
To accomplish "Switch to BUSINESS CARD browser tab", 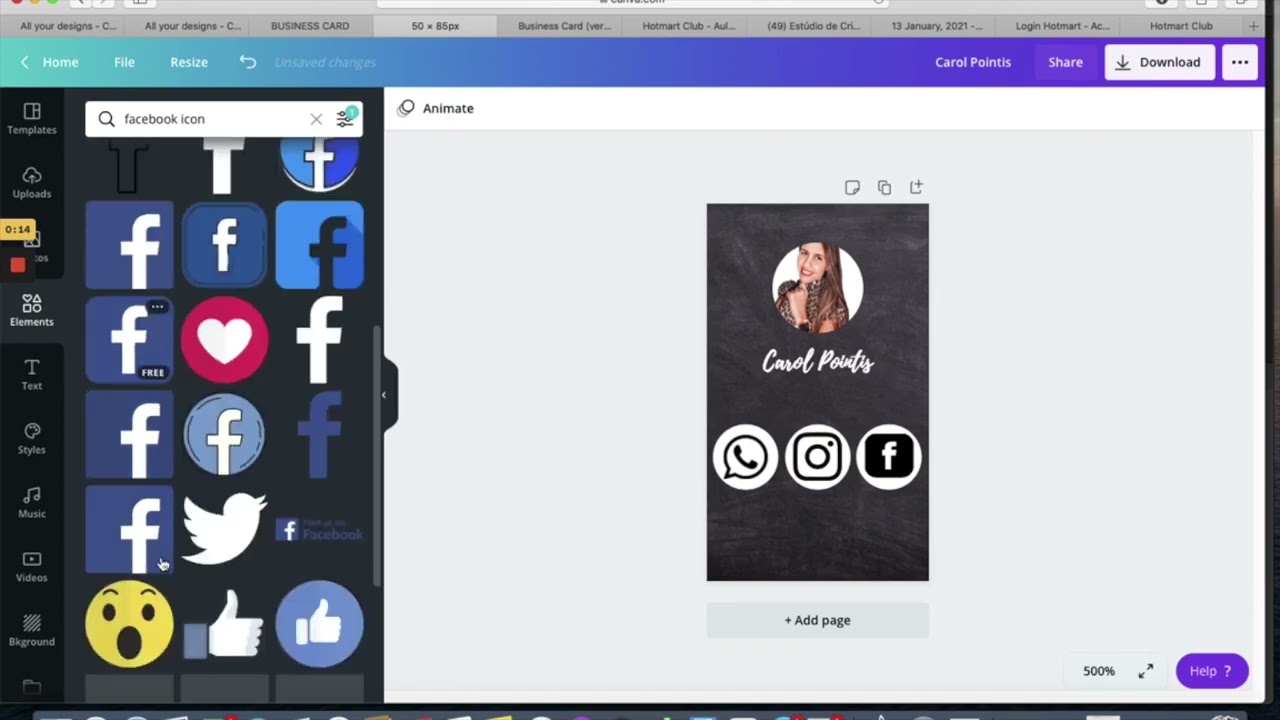I will click(x=310, y=26).
